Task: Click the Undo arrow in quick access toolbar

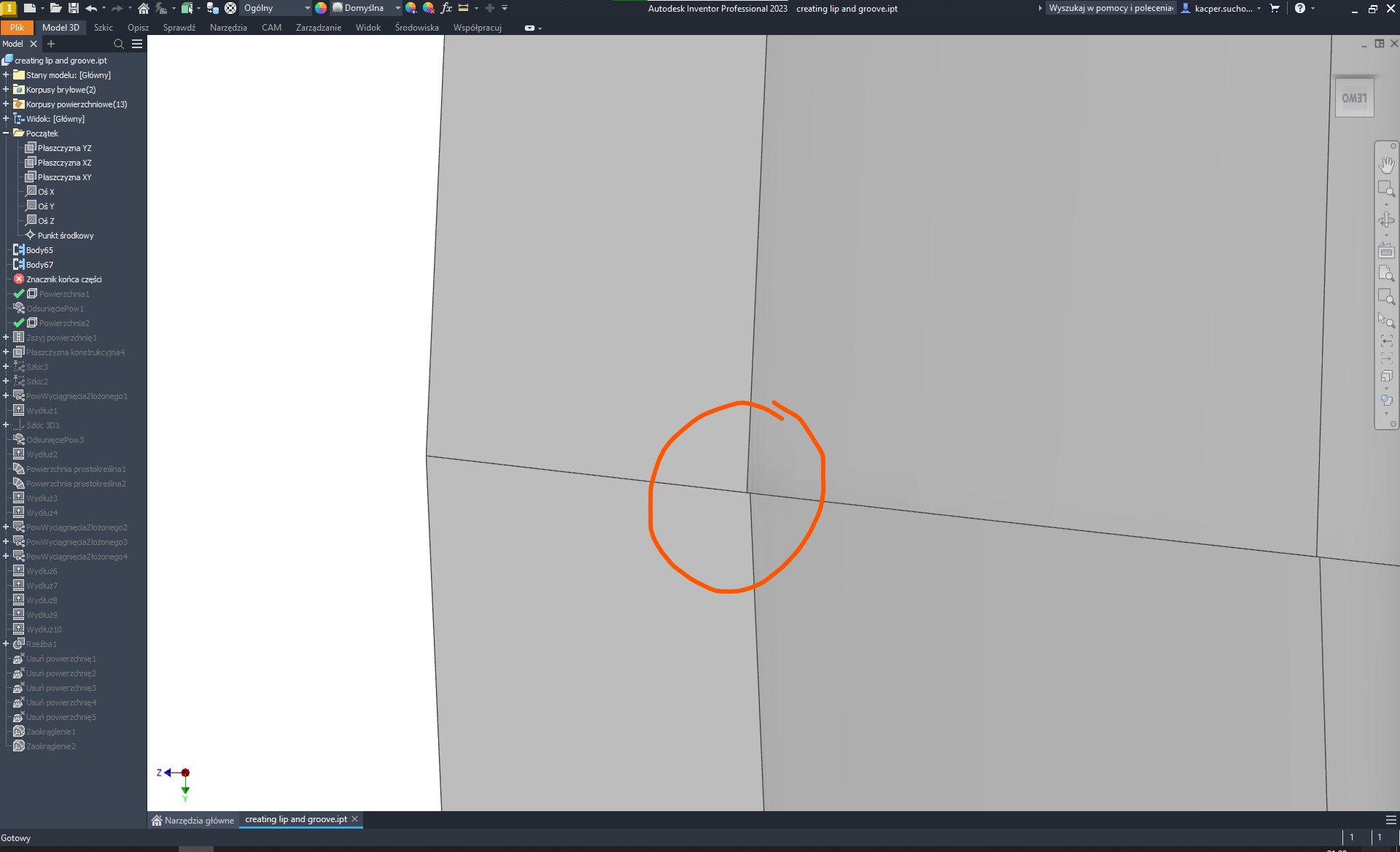Action: (92, 8)
